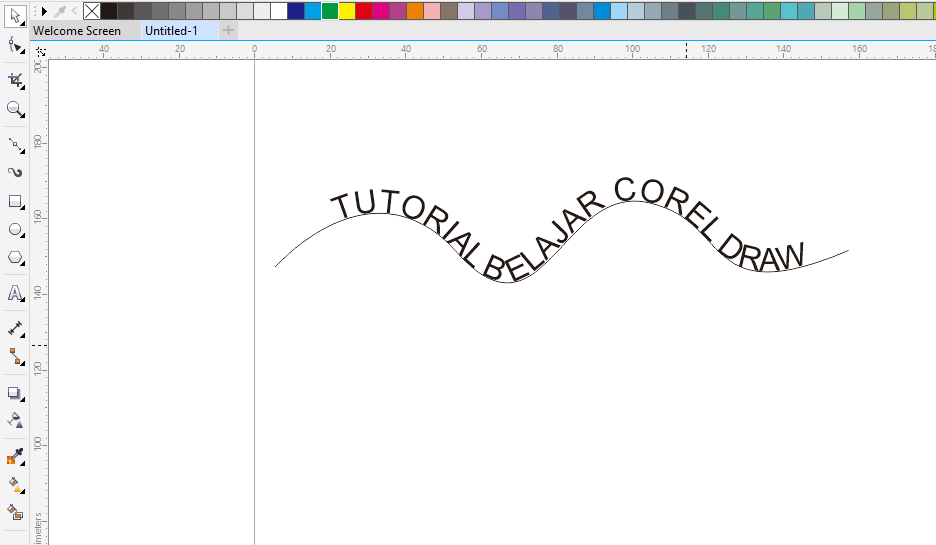Switch to the Welcome Screen tab

tap(77, 30)
